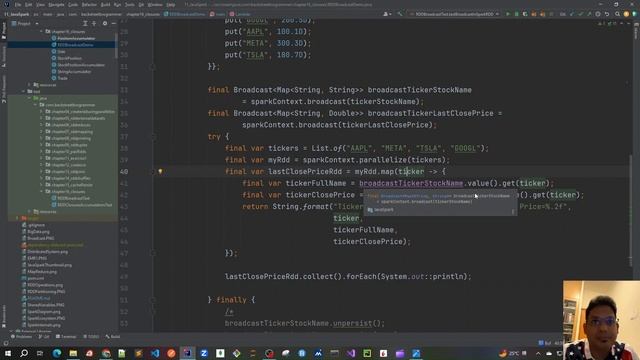This screenshot has width=640, height=360.
Task: Open Pull Requests tool window on the left sidebar
Action: [4, 89]
